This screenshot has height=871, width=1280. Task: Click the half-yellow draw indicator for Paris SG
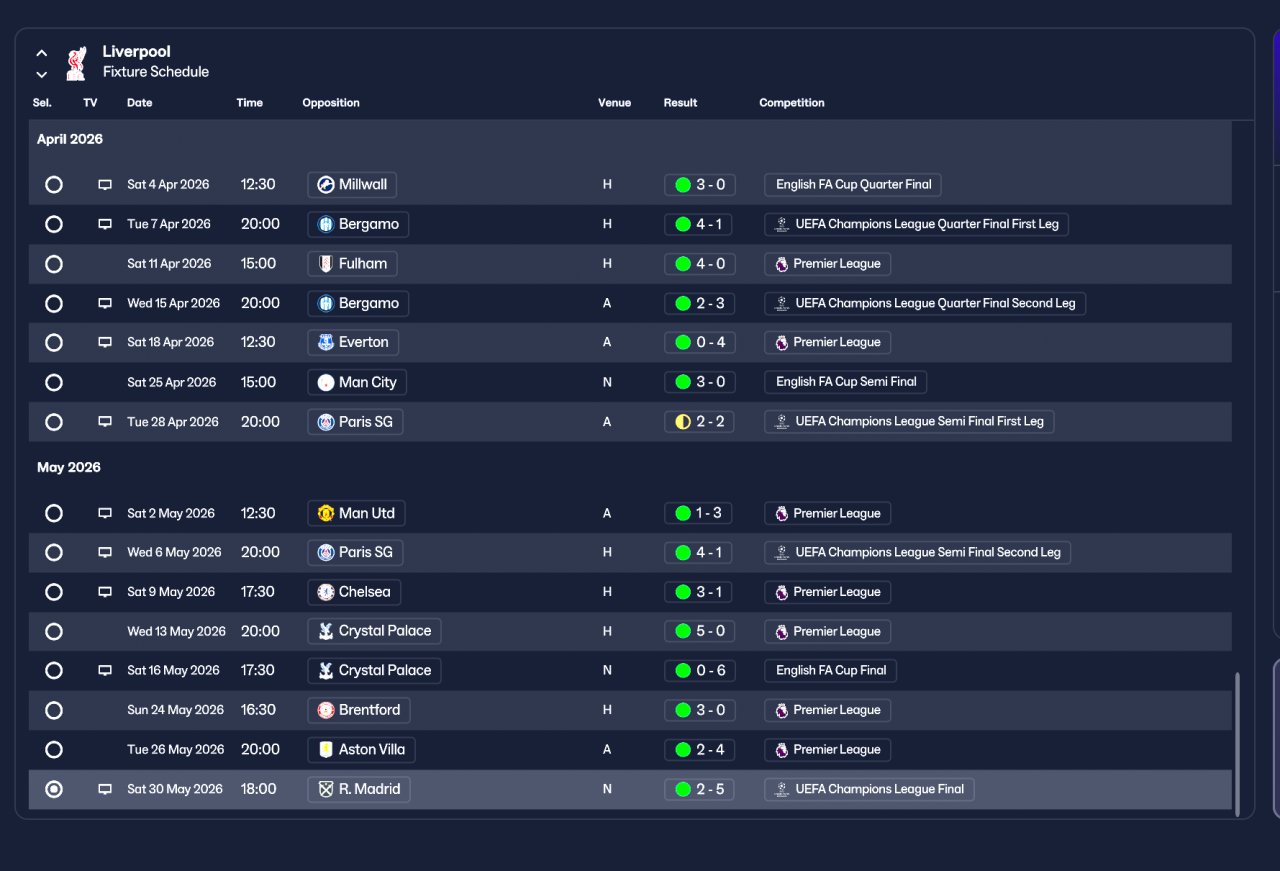coord(683,422)
